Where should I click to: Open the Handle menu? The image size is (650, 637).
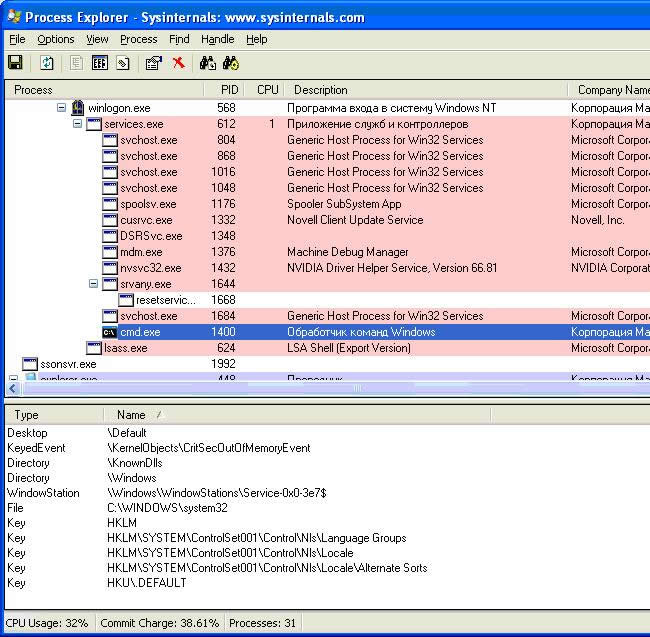(x=217, y=39)
